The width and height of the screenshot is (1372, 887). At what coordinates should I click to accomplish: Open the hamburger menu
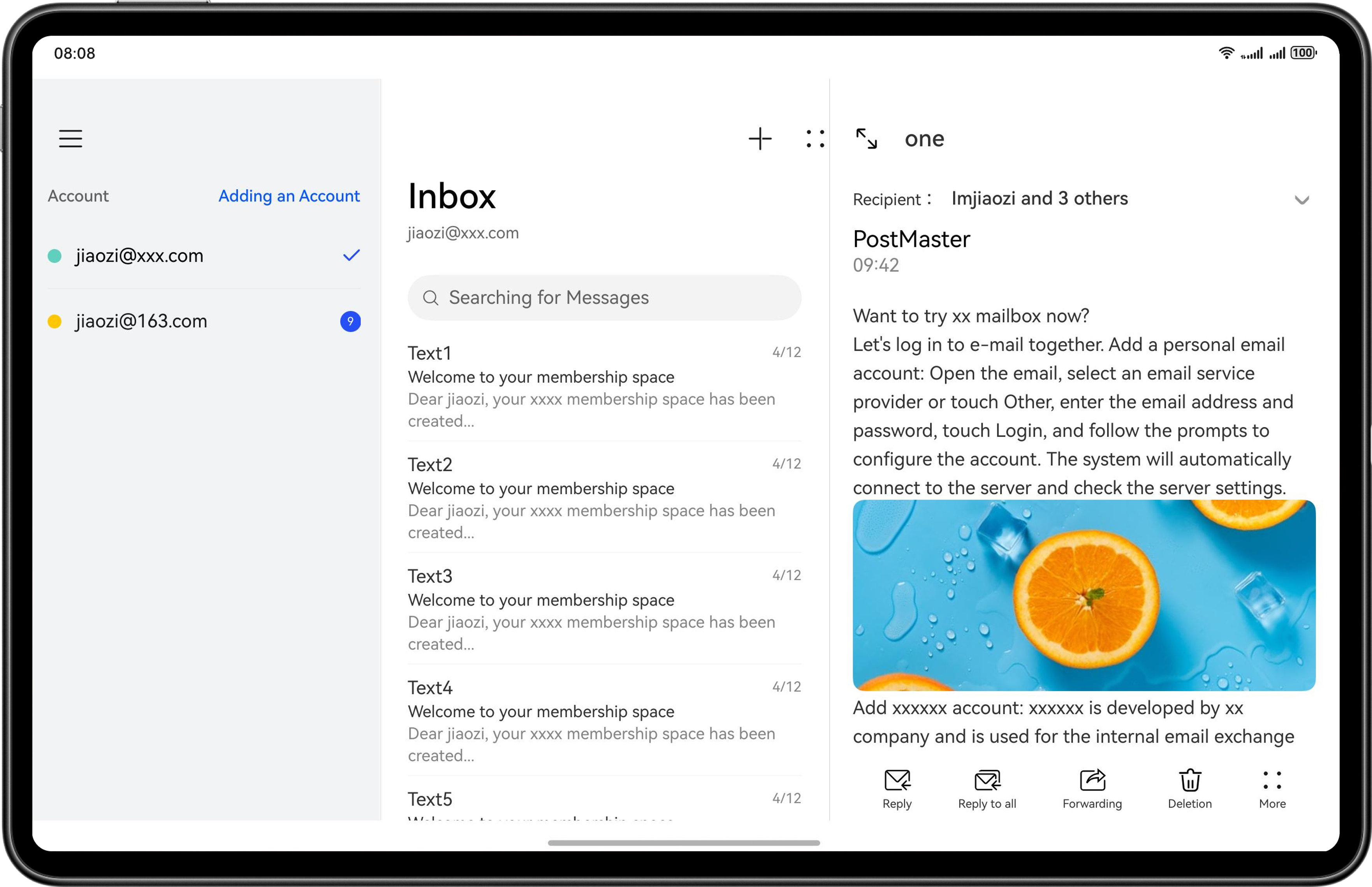click(70, 139)
